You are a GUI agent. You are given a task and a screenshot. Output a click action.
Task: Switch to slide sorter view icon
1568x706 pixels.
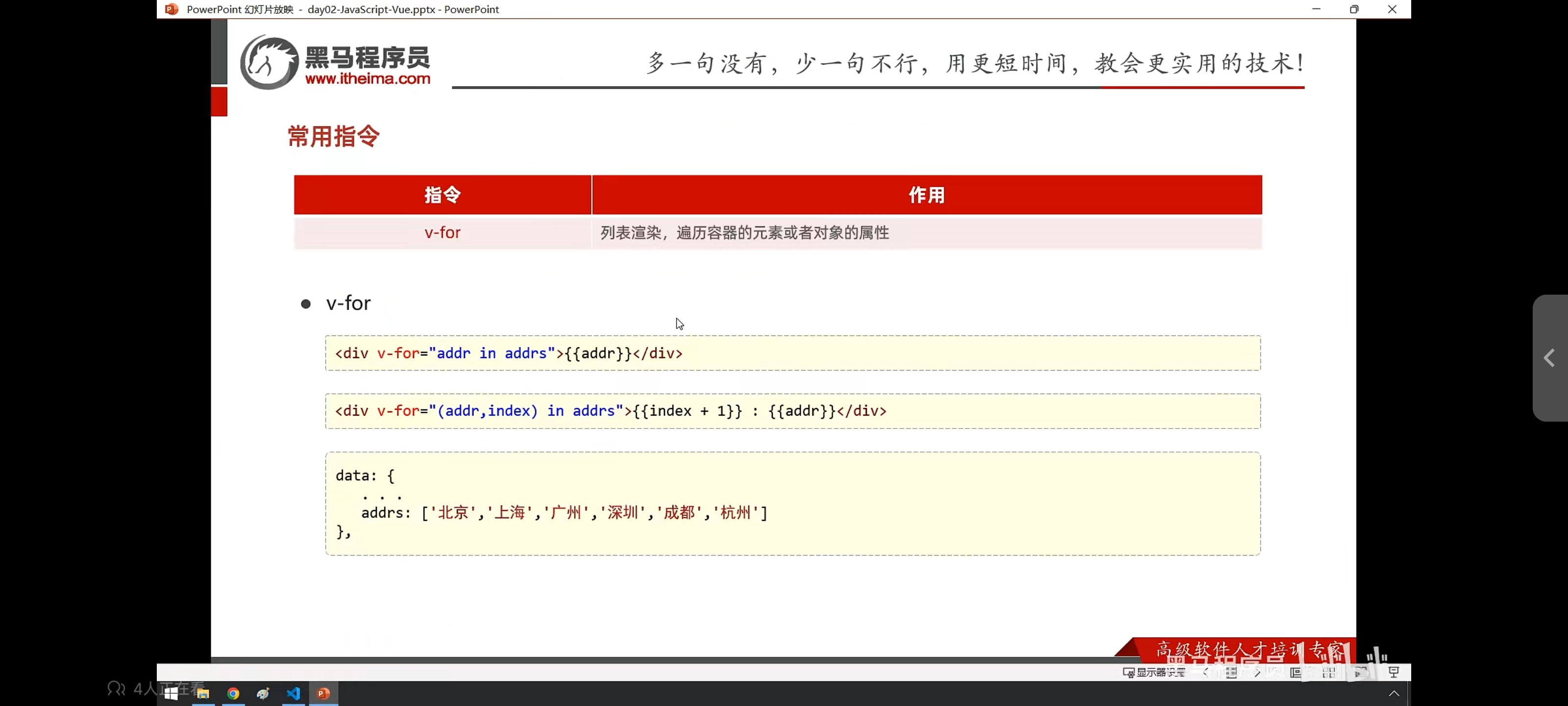tap(1329, 673)
